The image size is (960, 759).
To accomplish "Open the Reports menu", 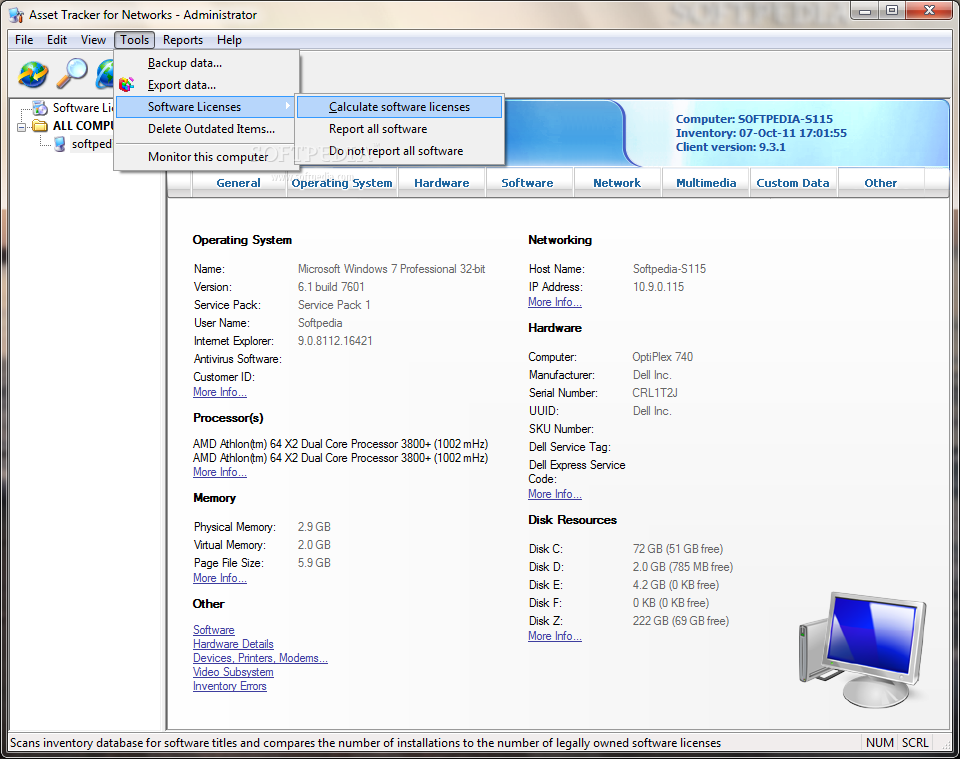I will click(182, 40).
